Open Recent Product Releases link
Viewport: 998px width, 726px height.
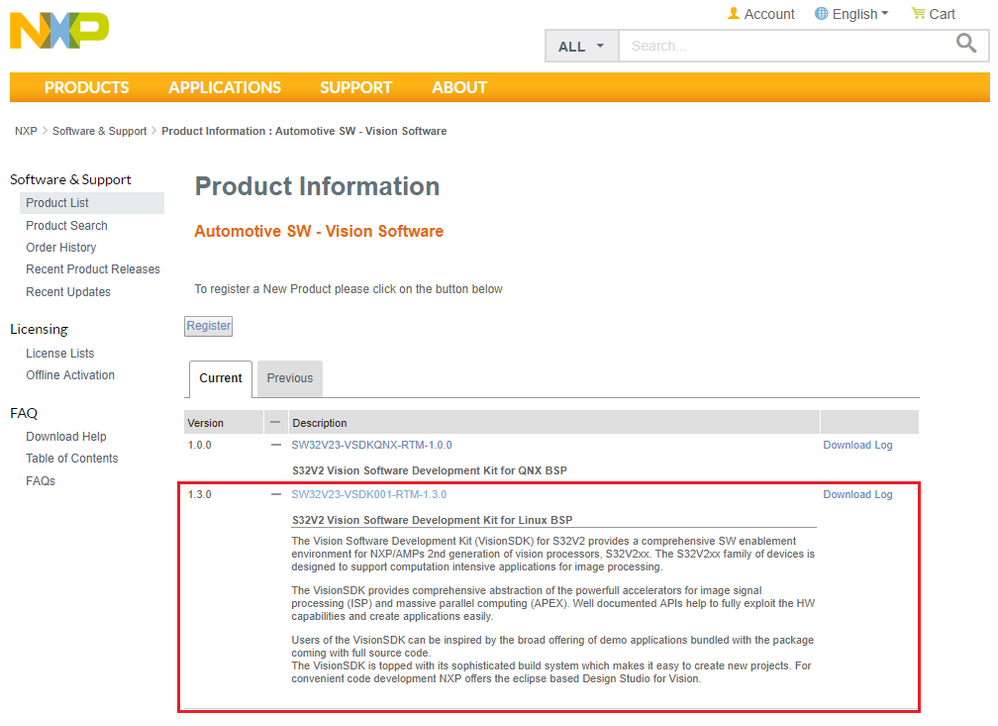click(x=93, y=269)
